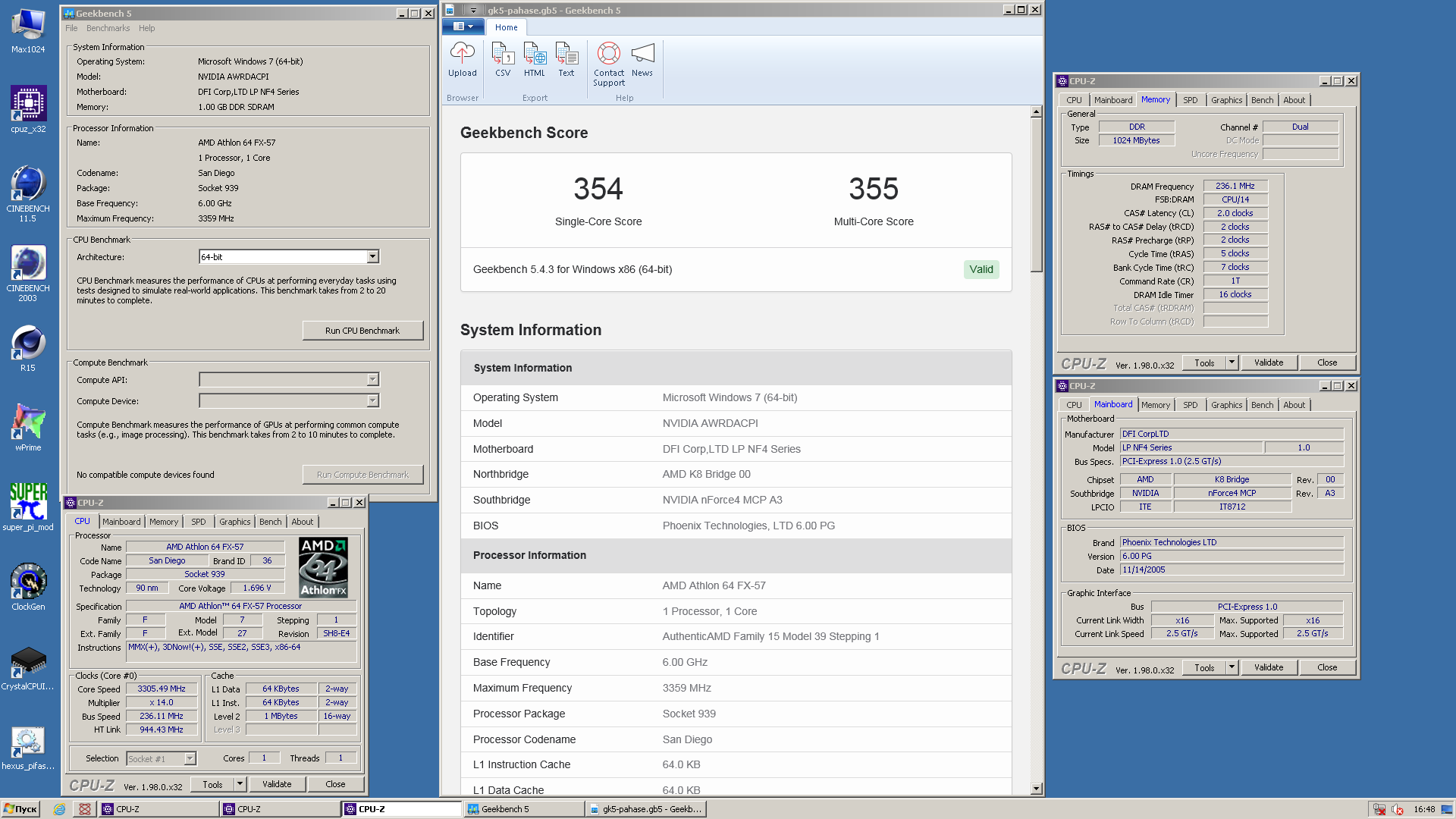The width and height of the screenshot is (1456, 819).
Task: Click Validate in Memory CPU-Z window
Action: coord(1269,362)
